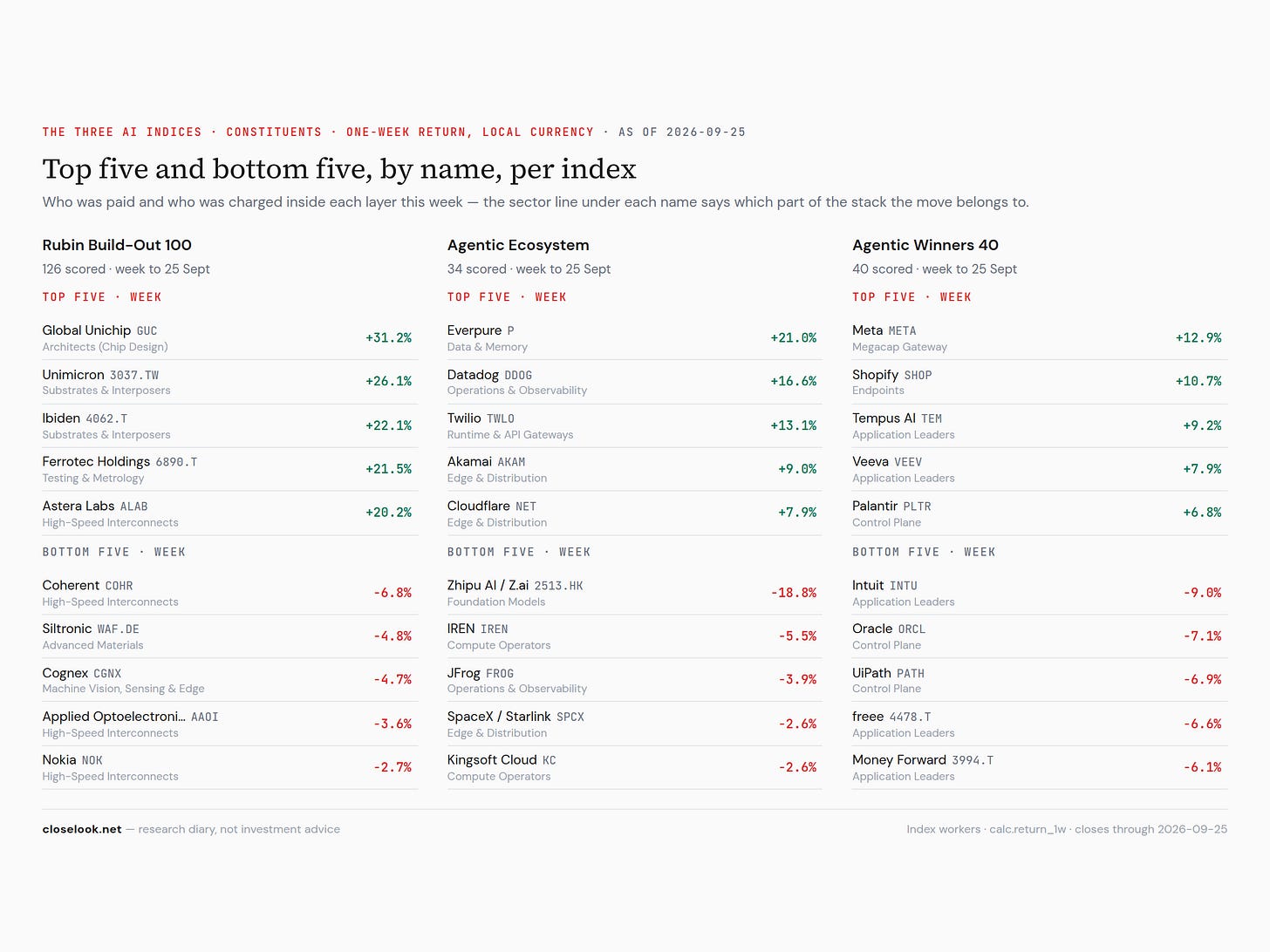
Task: Click the "Runtime & API Gateways" sector line
Action: pyautogui.click(x=510, y=434)
